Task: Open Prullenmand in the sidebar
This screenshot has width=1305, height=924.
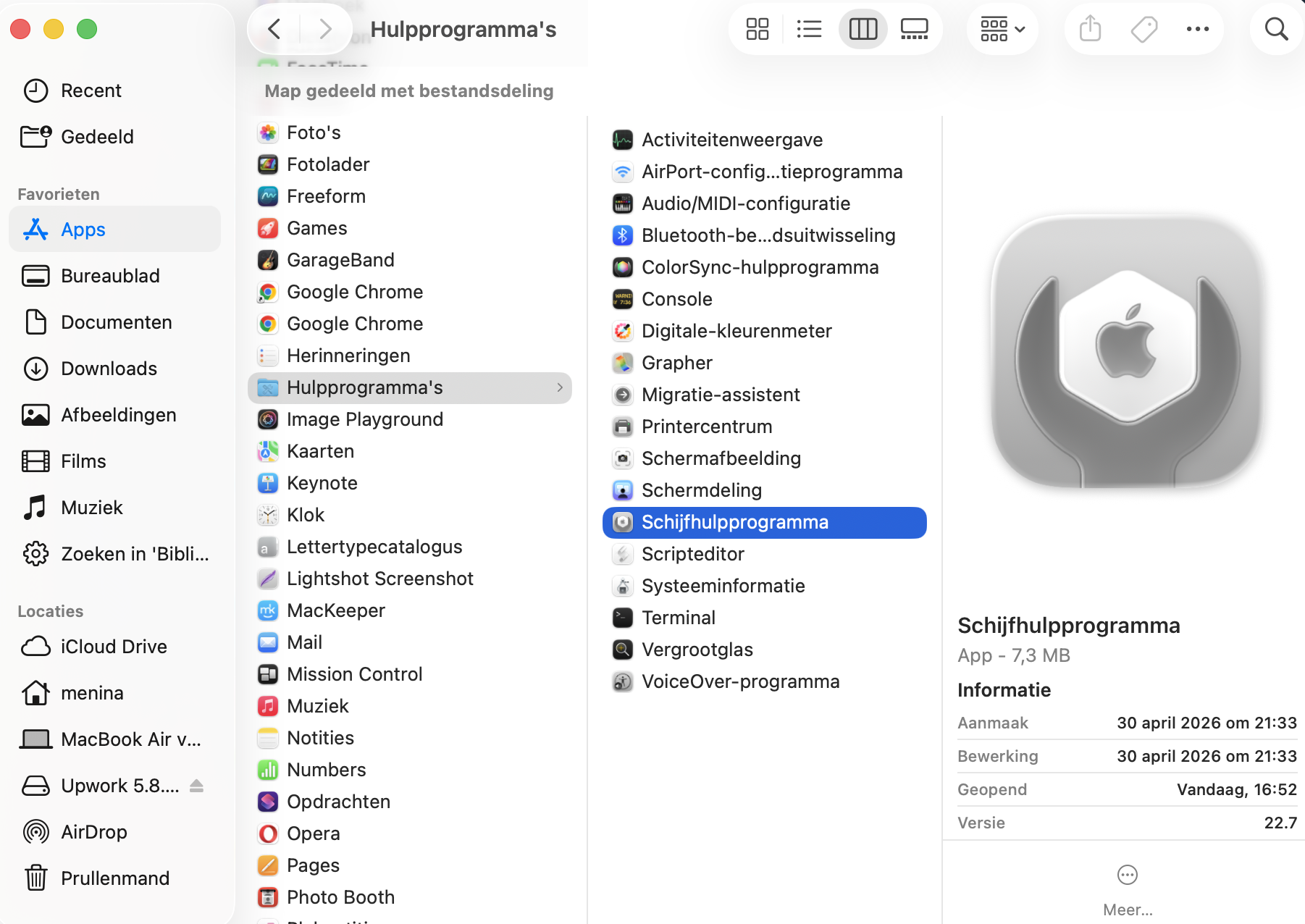Action: (x=114, y=878)
